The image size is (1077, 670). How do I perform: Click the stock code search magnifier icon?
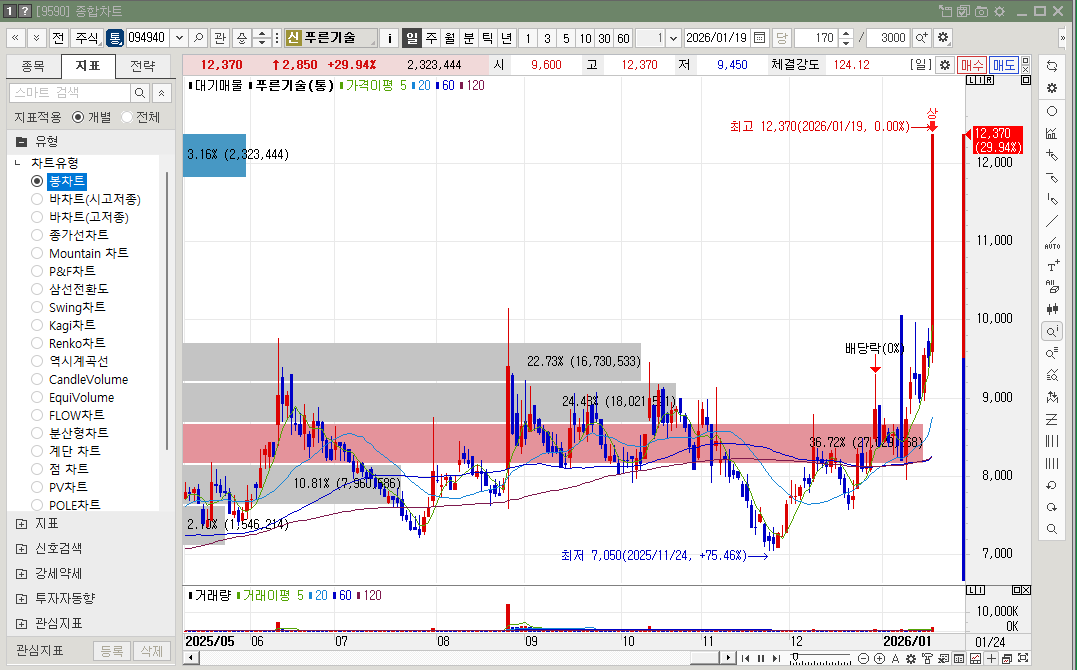pyautogui.click(x=198, y=38)
